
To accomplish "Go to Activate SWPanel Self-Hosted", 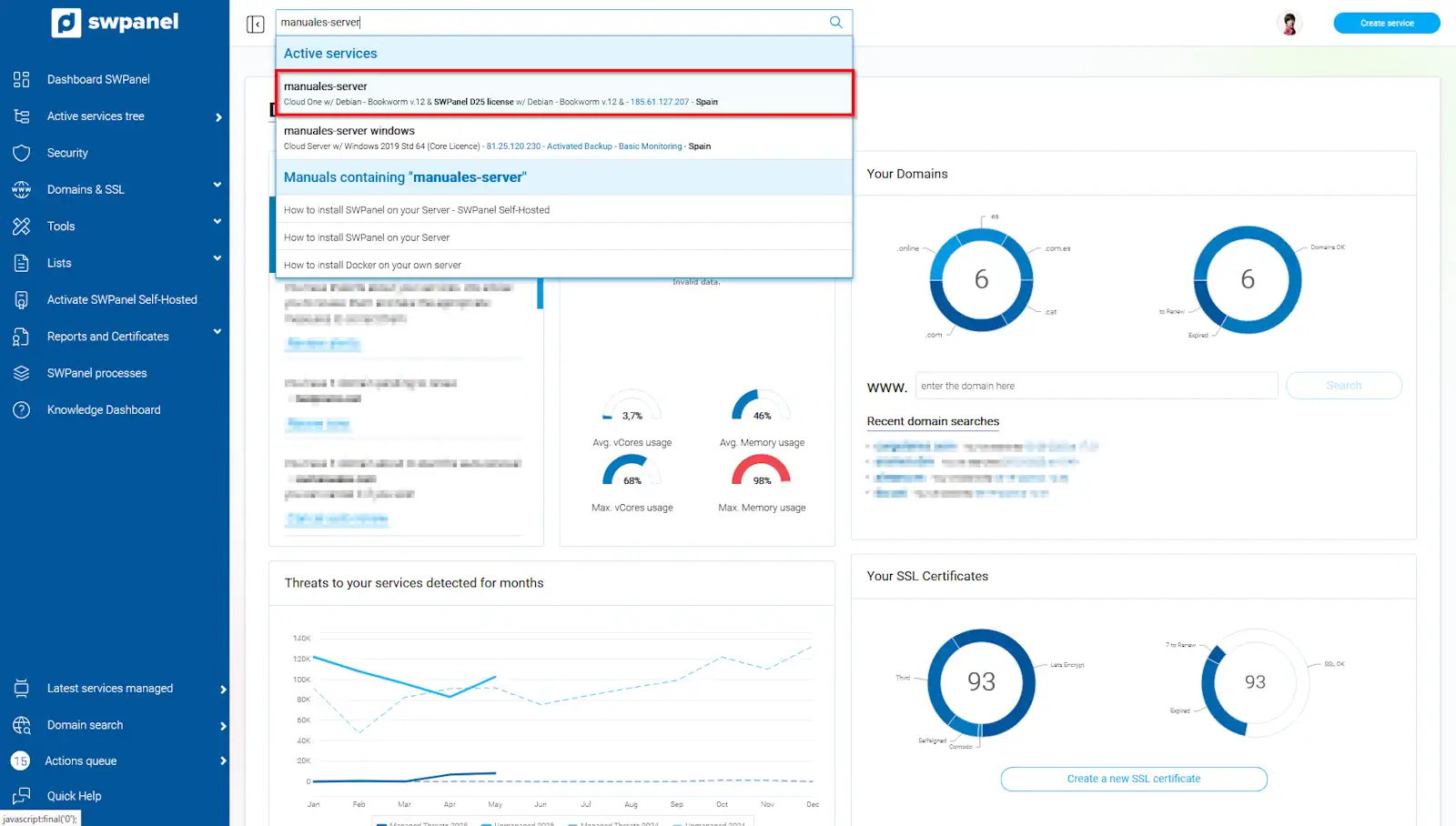I will (x=122, y=299).
